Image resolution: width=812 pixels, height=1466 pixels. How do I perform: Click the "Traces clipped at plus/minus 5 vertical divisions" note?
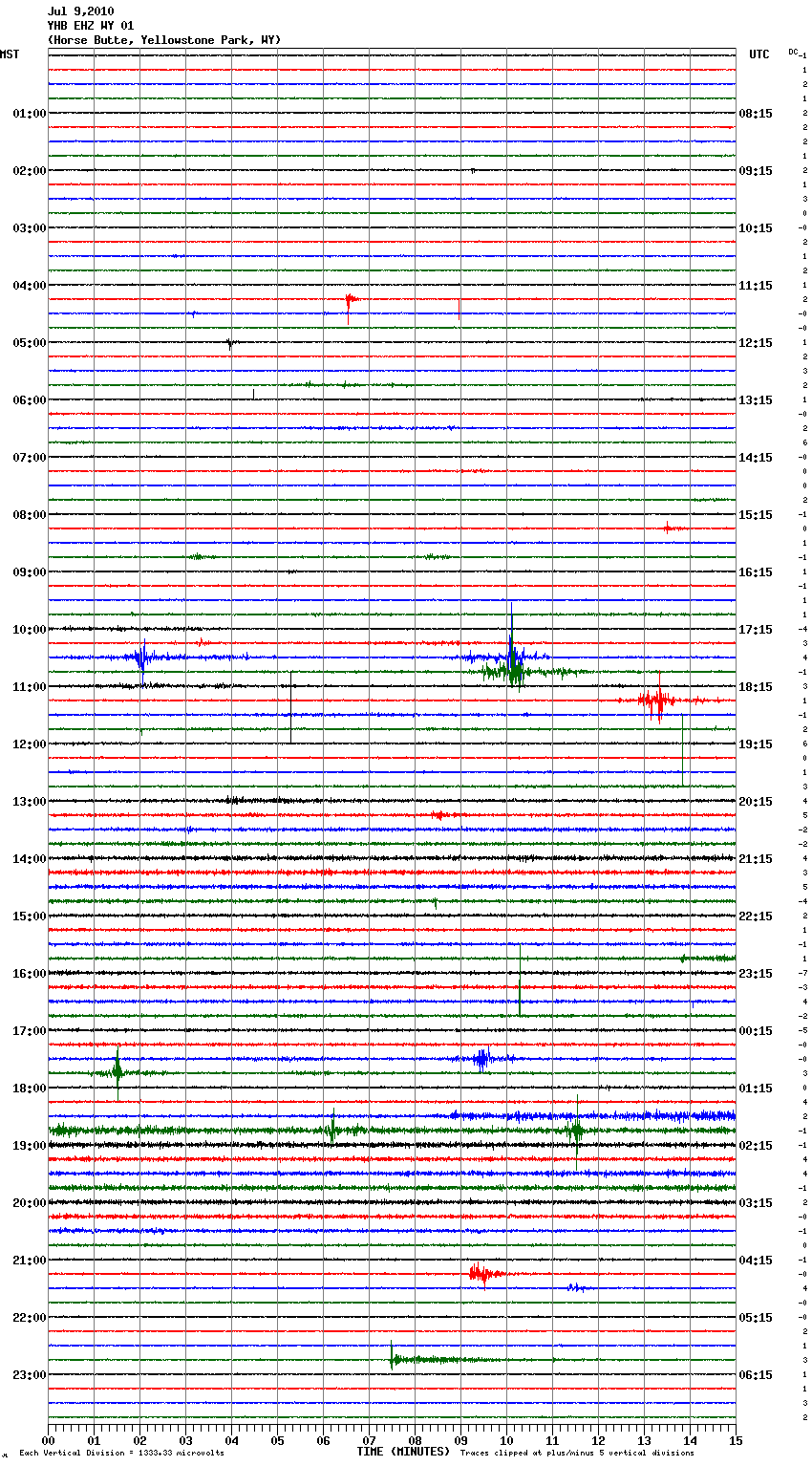[x=577, y=1454]
